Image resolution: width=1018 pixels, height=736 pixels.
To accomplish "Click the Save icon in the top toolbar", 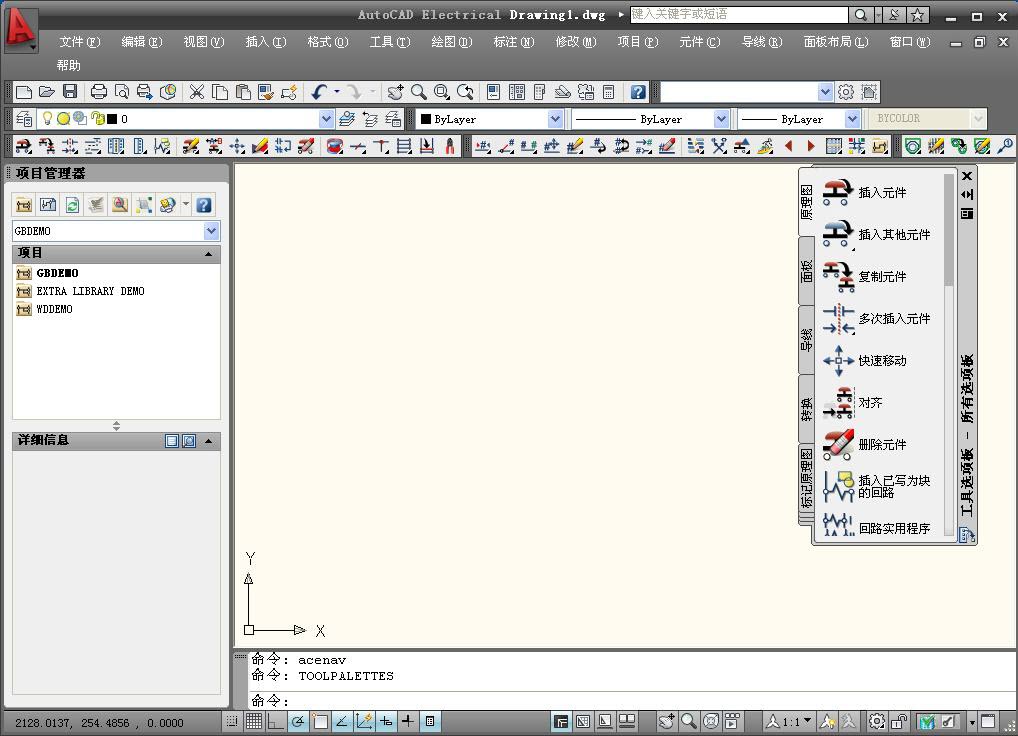I will 70,92.
